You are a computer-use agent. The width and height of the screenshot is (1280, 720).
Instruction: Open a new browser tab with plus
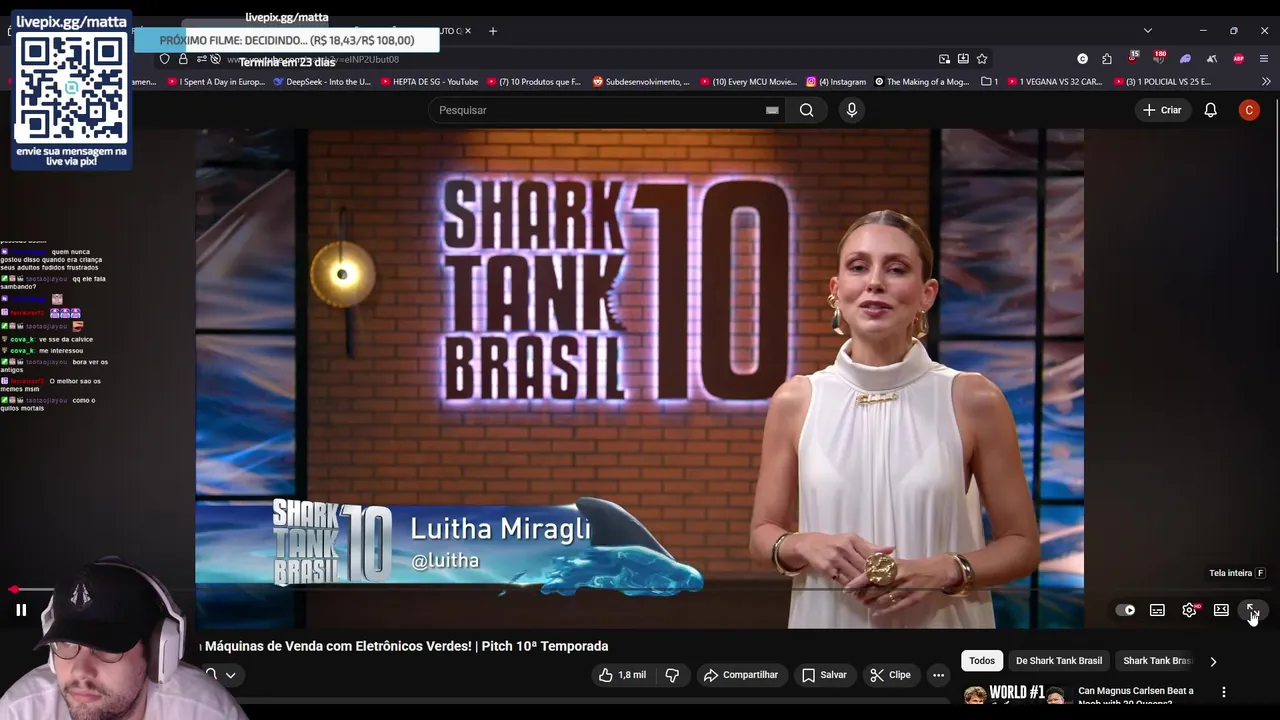click(492, 31)
